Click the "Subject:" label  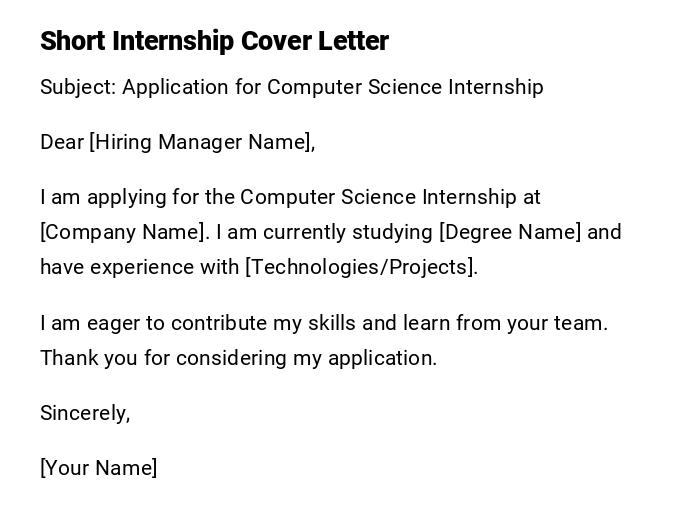(78, 87)
